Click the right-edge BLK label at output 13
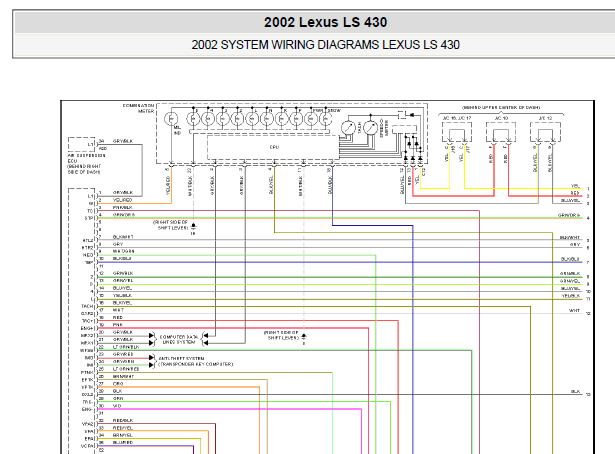The image size is (615, 454). (575, 392)
